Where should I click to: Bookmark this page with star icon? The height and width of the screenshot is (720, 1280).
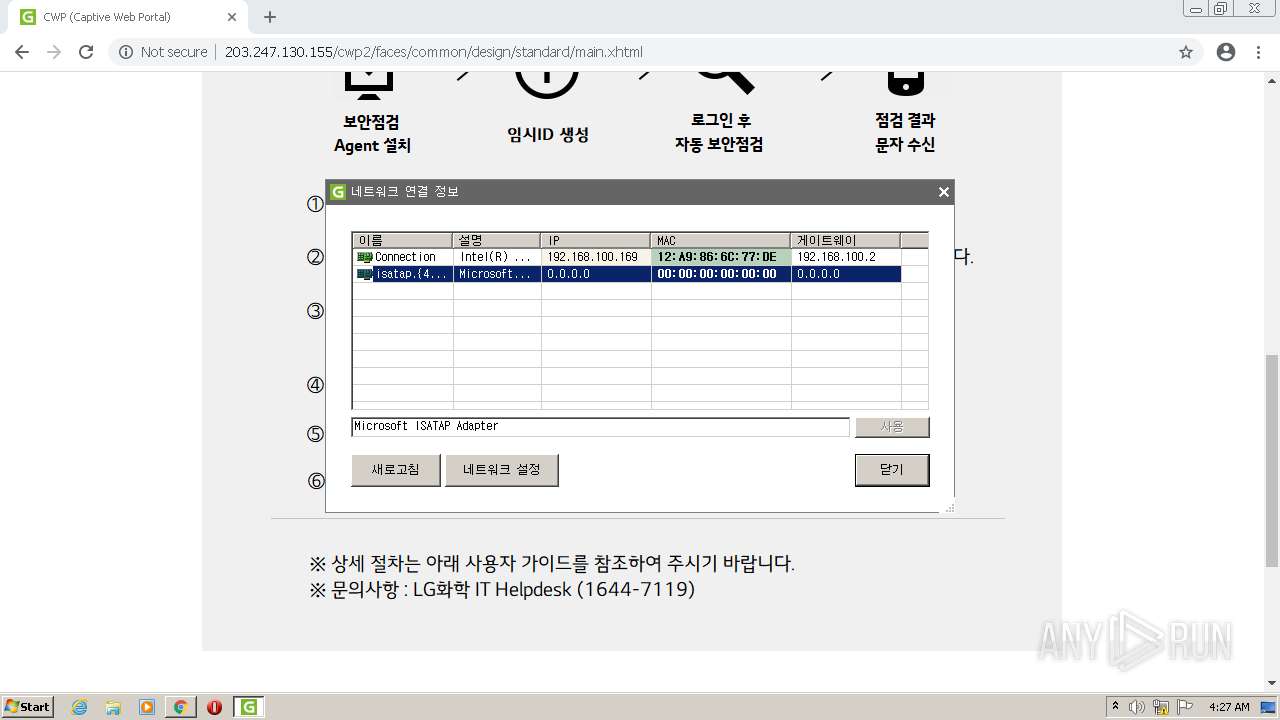click(1186, 52)
